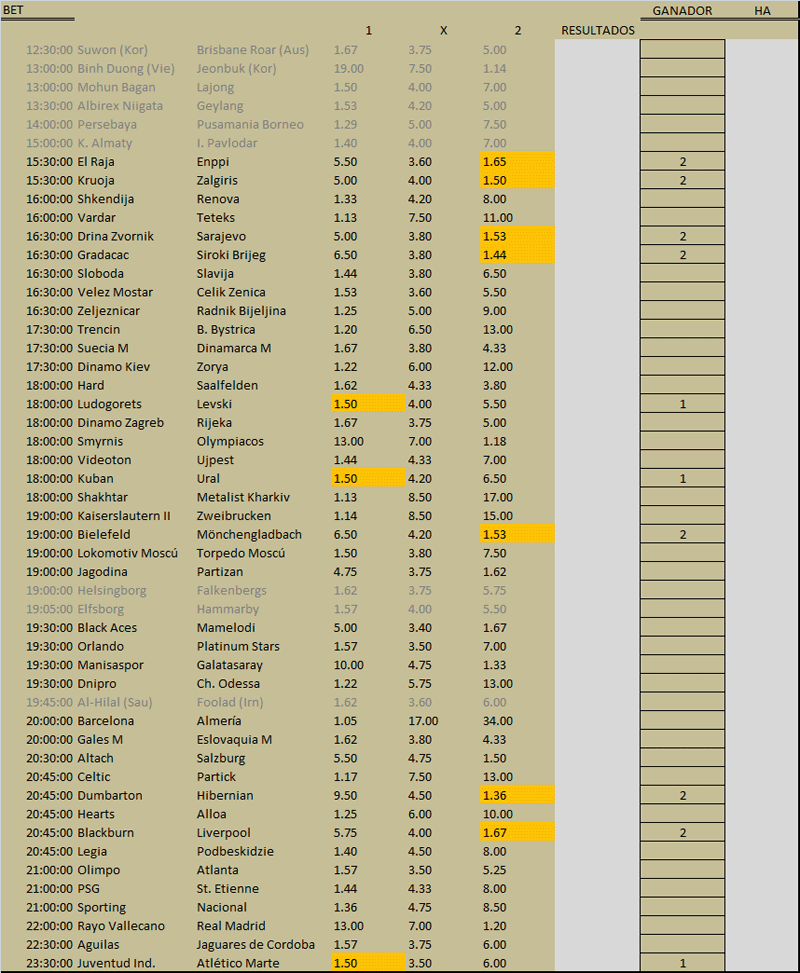Select GANADOR cell in Ludogorets row
The width and height of the screenshot is (800, 973).
(x=683, y=404)
